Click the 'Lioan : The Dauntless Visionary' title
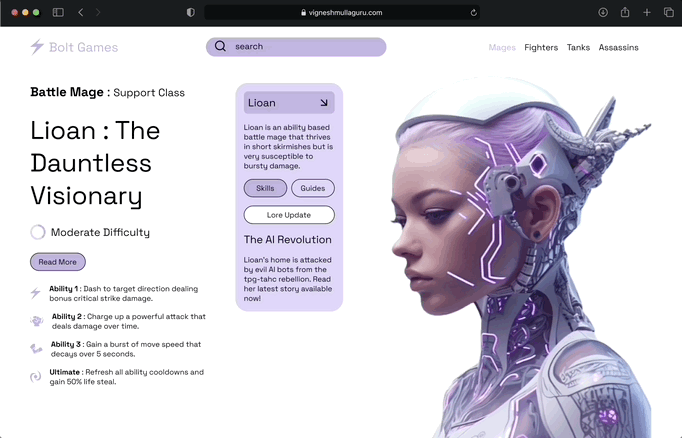This screenshot has width=682, height=438. pos(95,163)
